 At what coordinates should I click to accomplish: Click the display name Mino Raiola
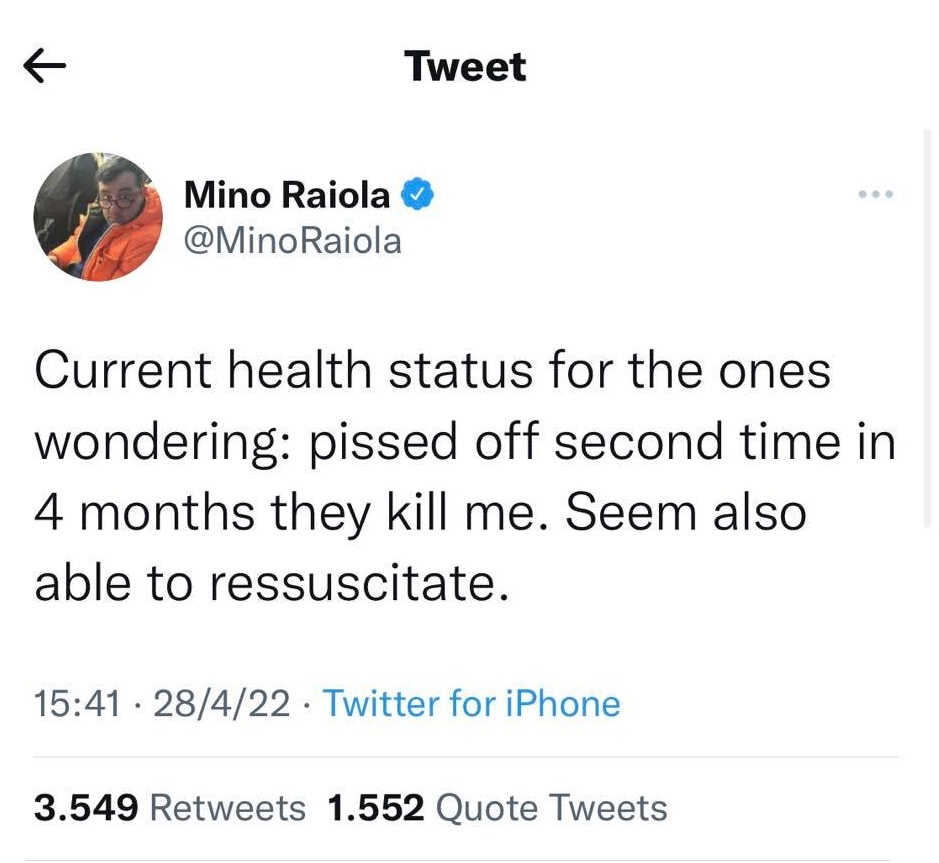287,195
